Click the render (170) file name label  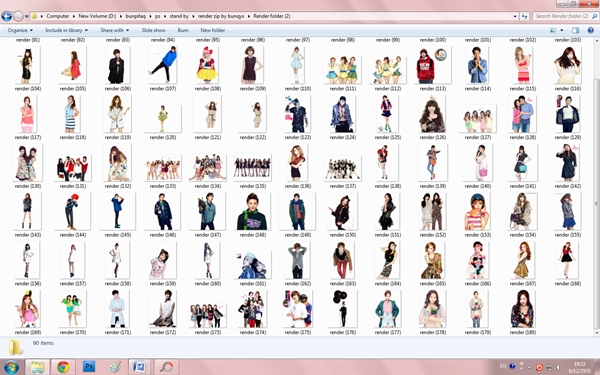coord(73,332)
